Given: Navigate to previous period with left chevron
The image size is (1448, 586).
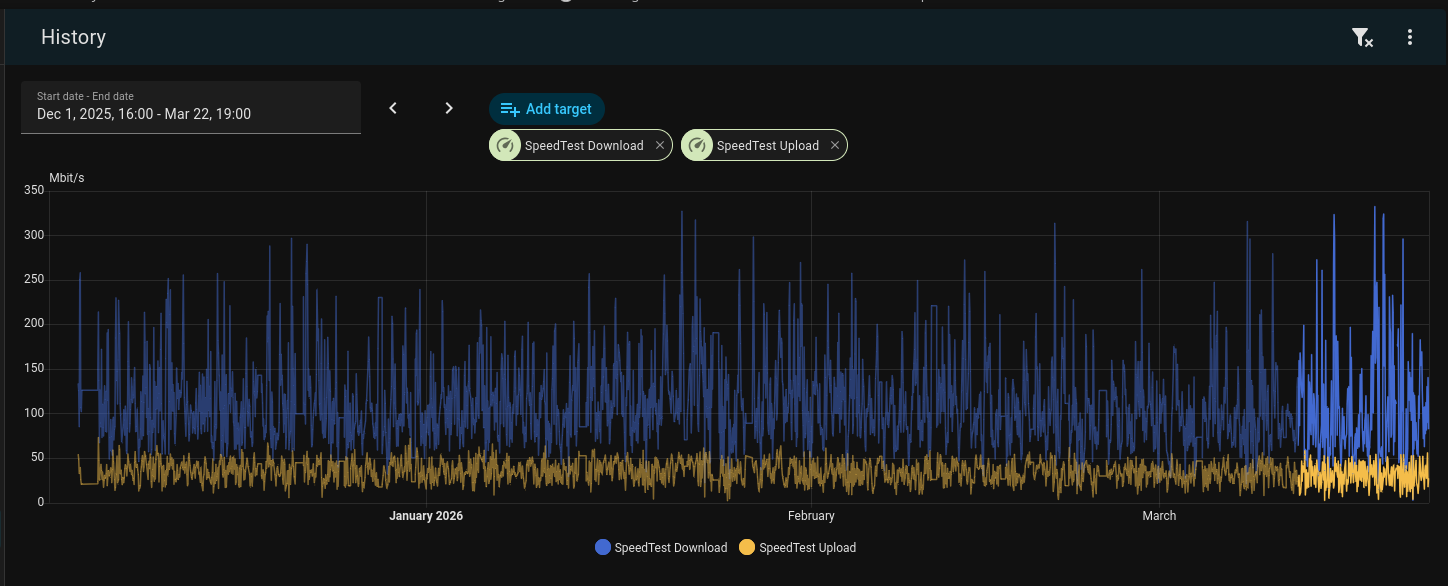Looking at the screenshot, I should (393, 108).
